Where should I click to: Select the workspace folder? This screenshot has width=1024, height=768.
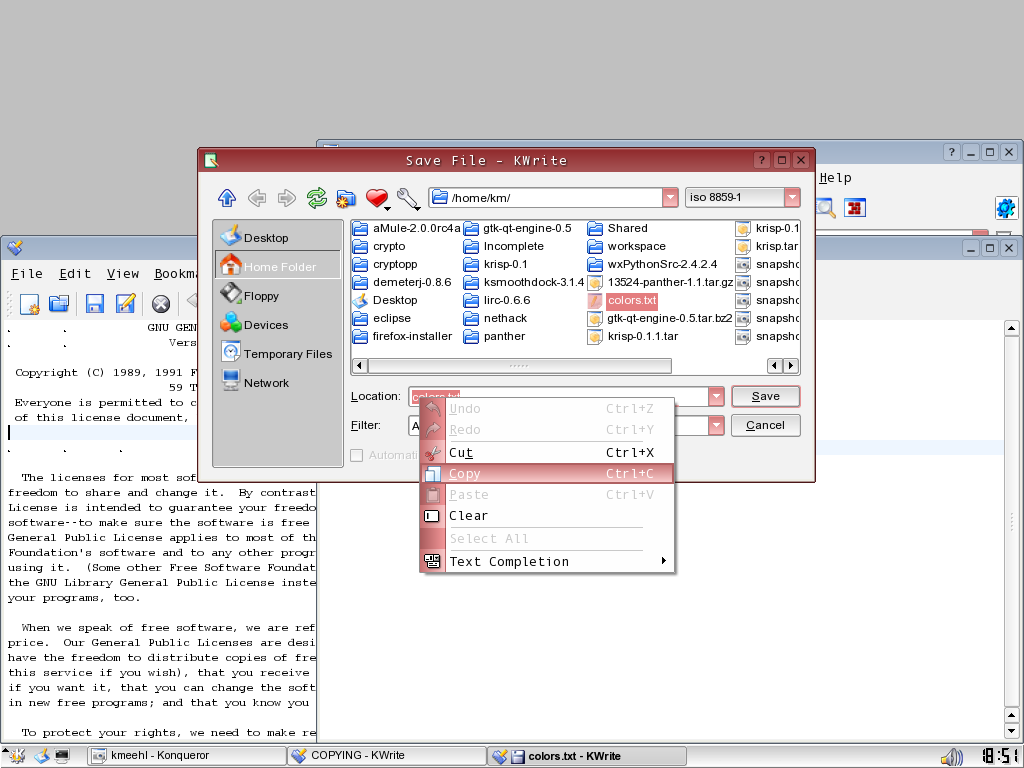627,246
